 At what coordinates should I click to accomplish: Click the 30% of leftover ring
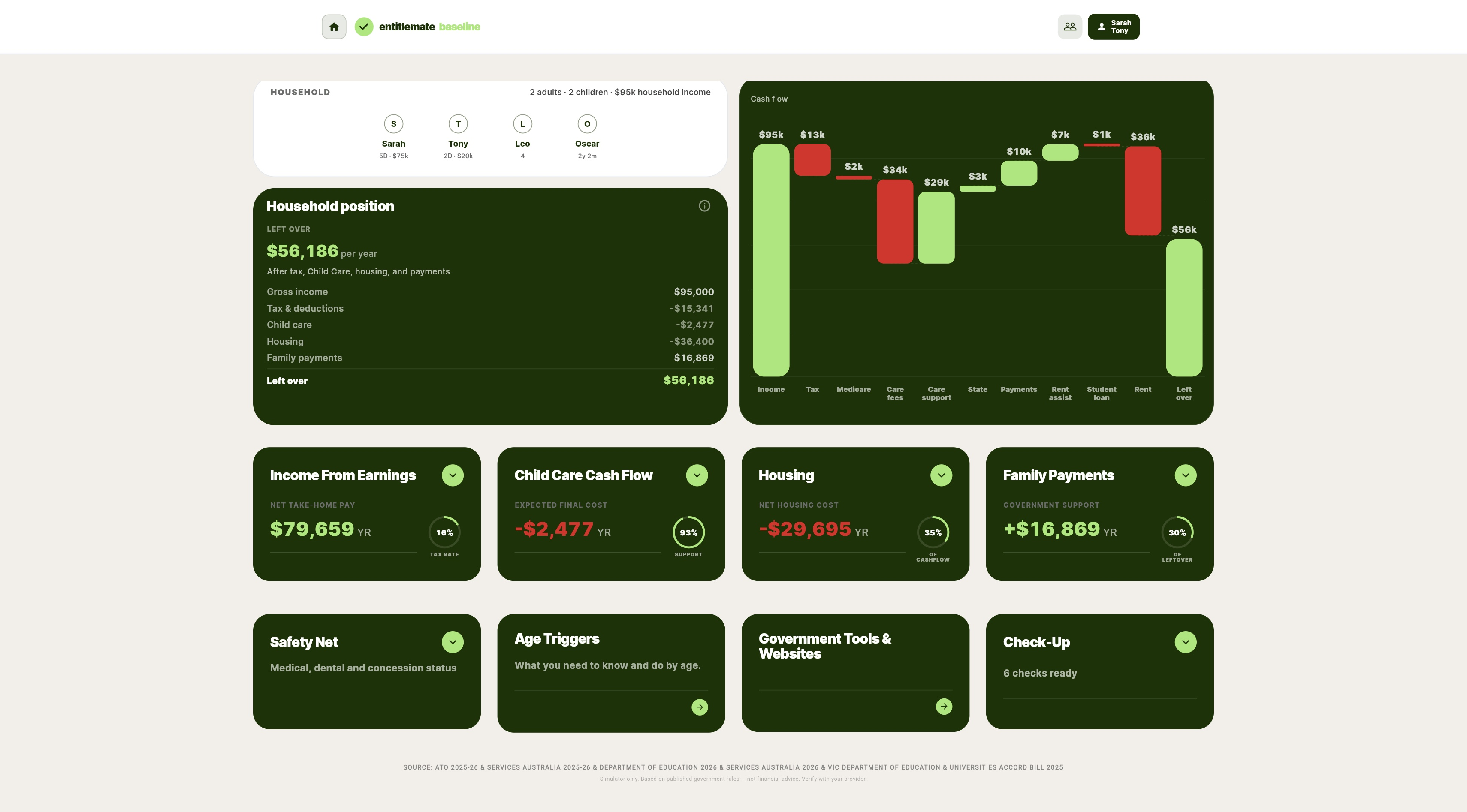(x=1177, y=532)
